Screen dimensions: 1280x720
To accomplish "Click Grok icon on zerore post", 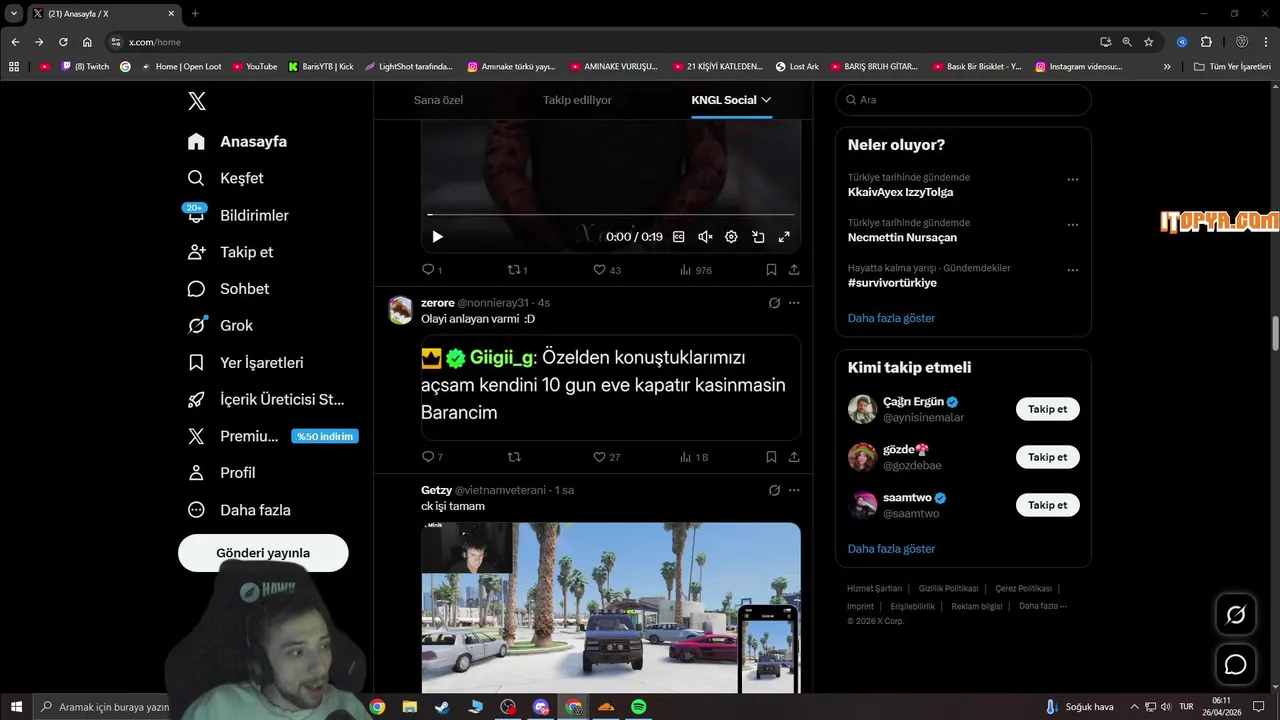I will tap(774, 303).
